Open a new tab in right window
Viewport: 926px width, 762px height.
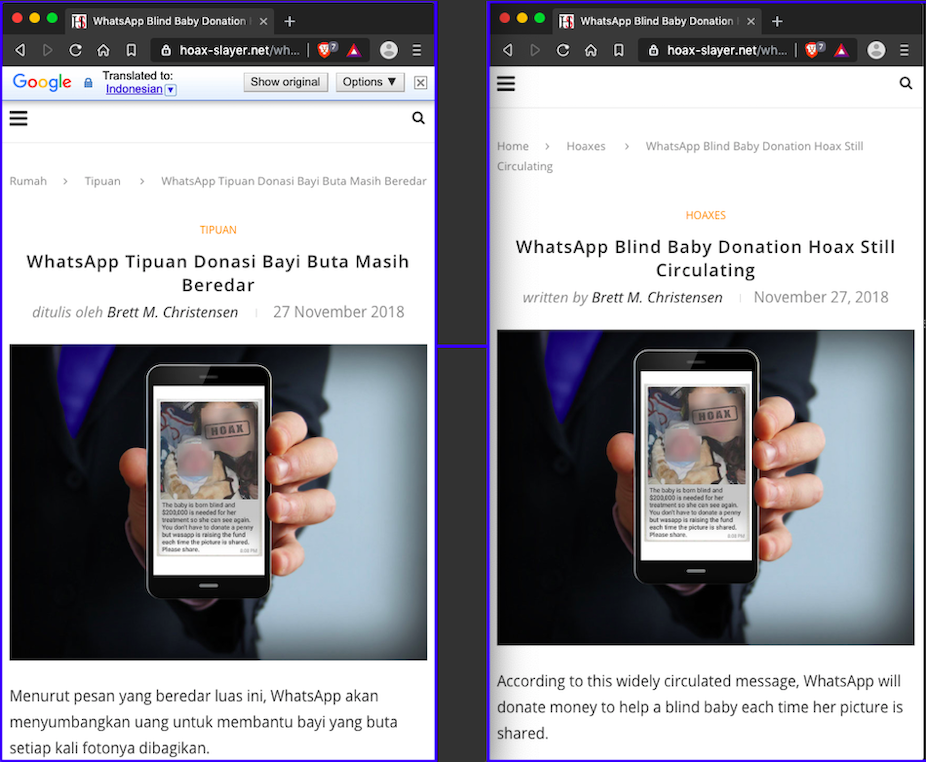[777, 21]
